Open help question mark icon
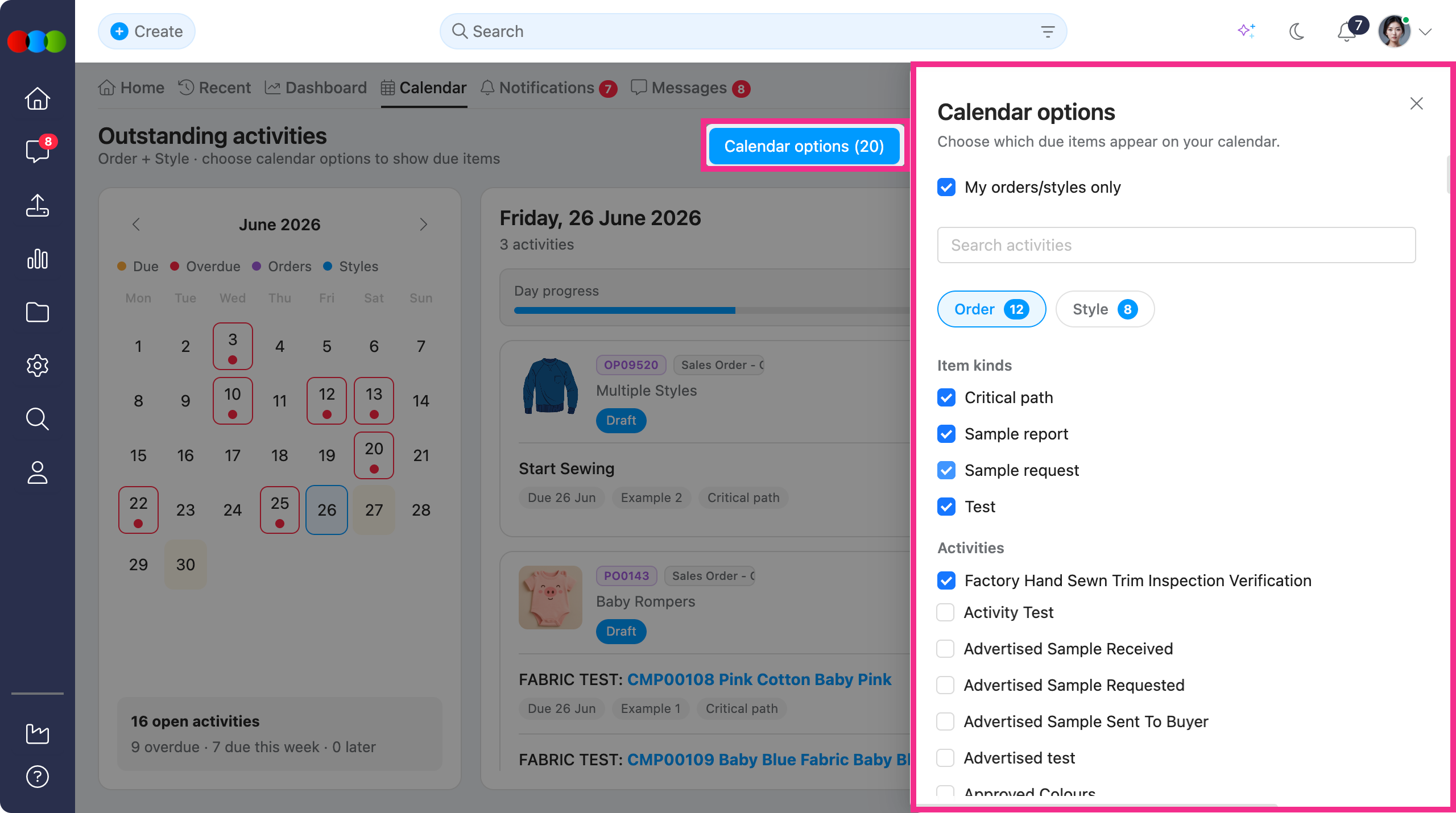 [x=38, y=777]
